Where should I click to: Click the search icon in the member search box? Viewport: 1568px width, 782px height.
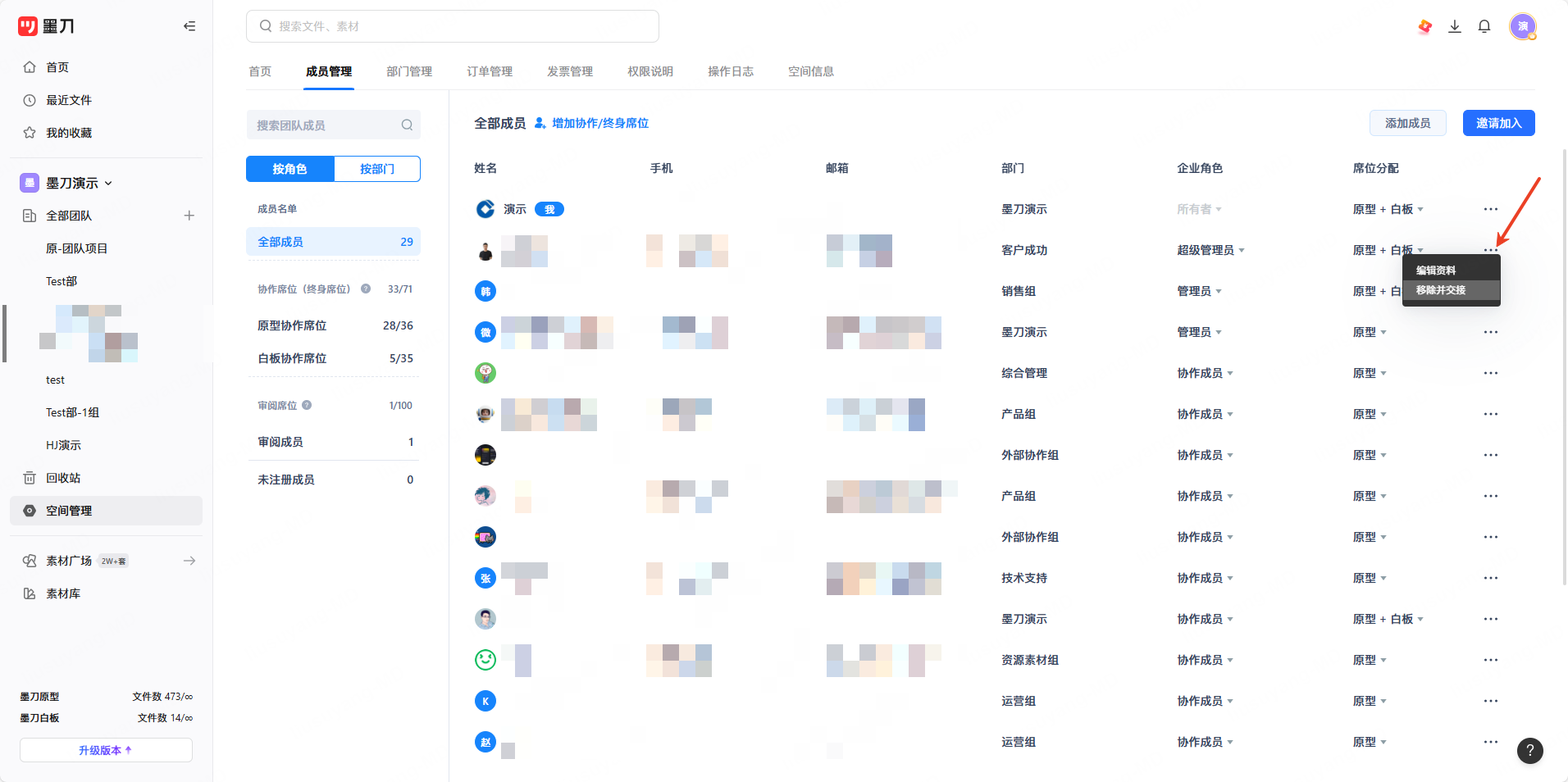(x=407, y=125)
